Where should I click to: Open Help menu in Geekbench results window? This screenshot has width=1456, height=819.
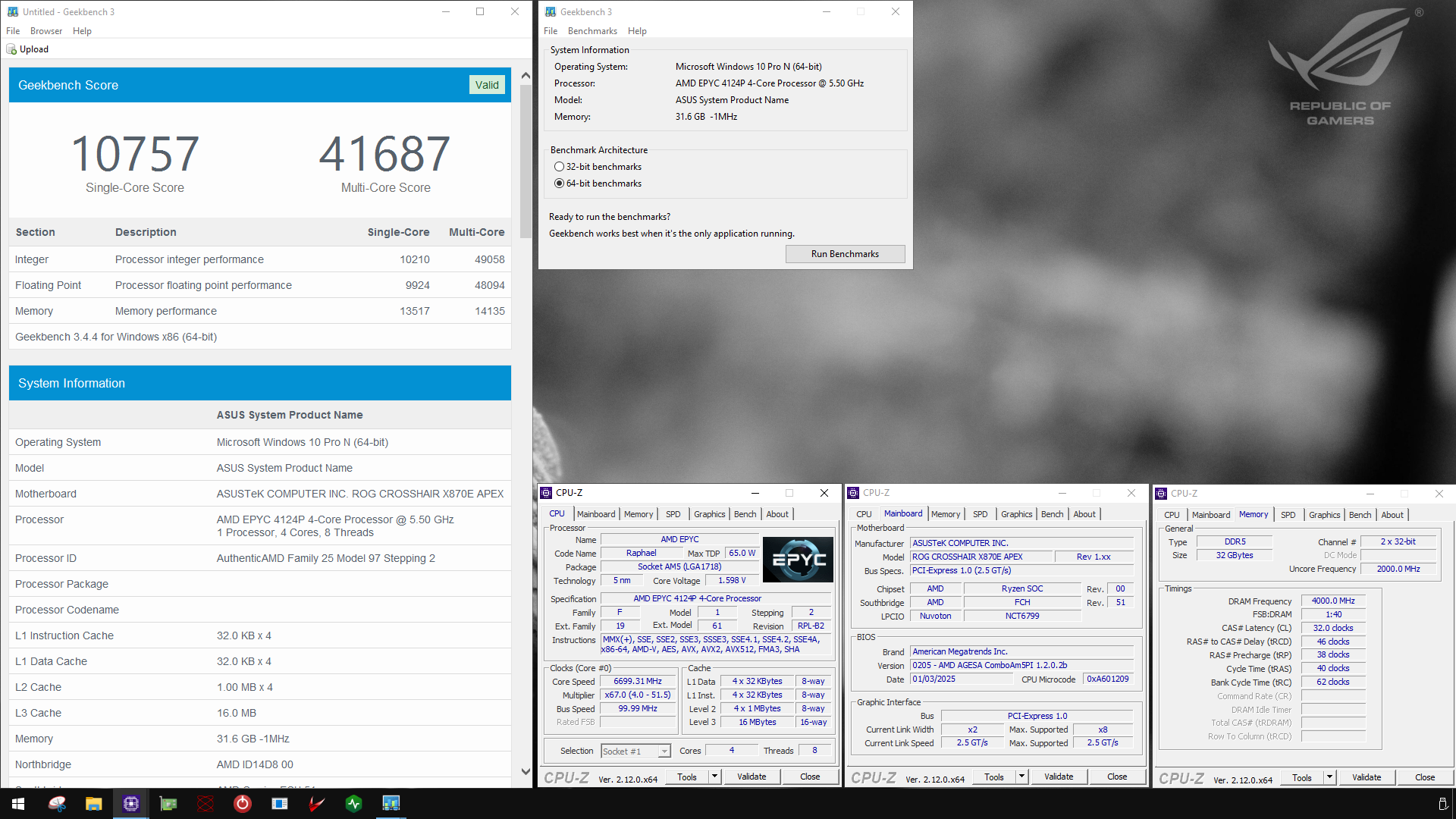(82, 31)
